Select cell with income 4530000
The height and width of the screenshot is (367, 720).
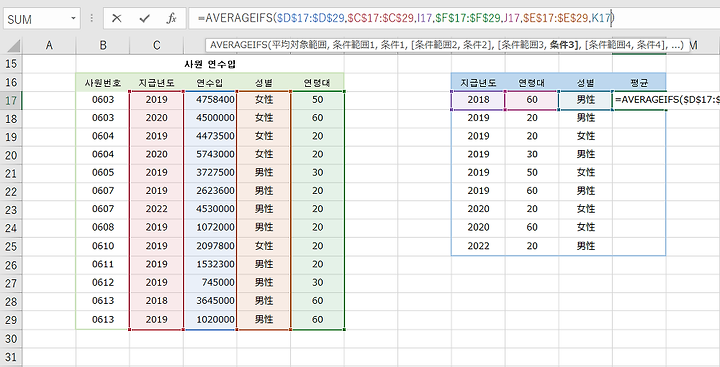click(x=210, y=209)
